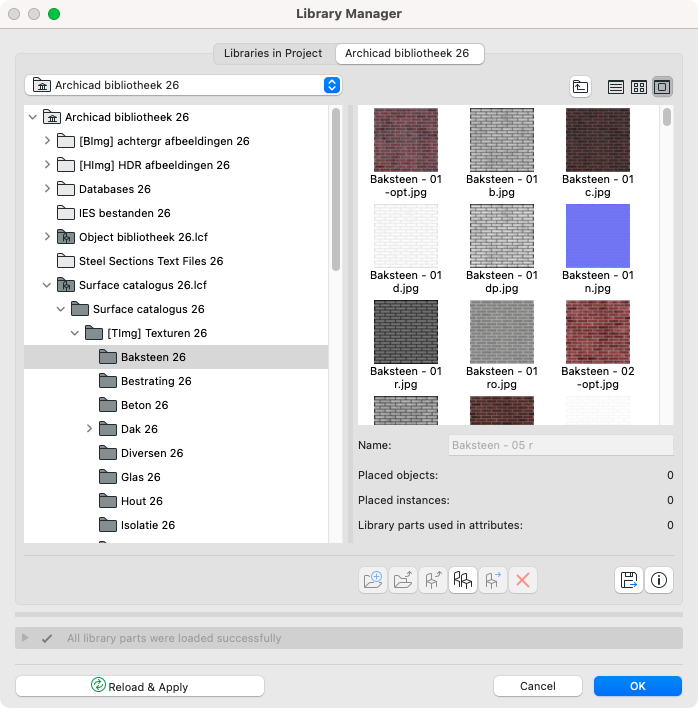The width and height of the screenshot is (698, 708).
Task: Click the export folder icon in toolbar
Action: pos(403,580)
